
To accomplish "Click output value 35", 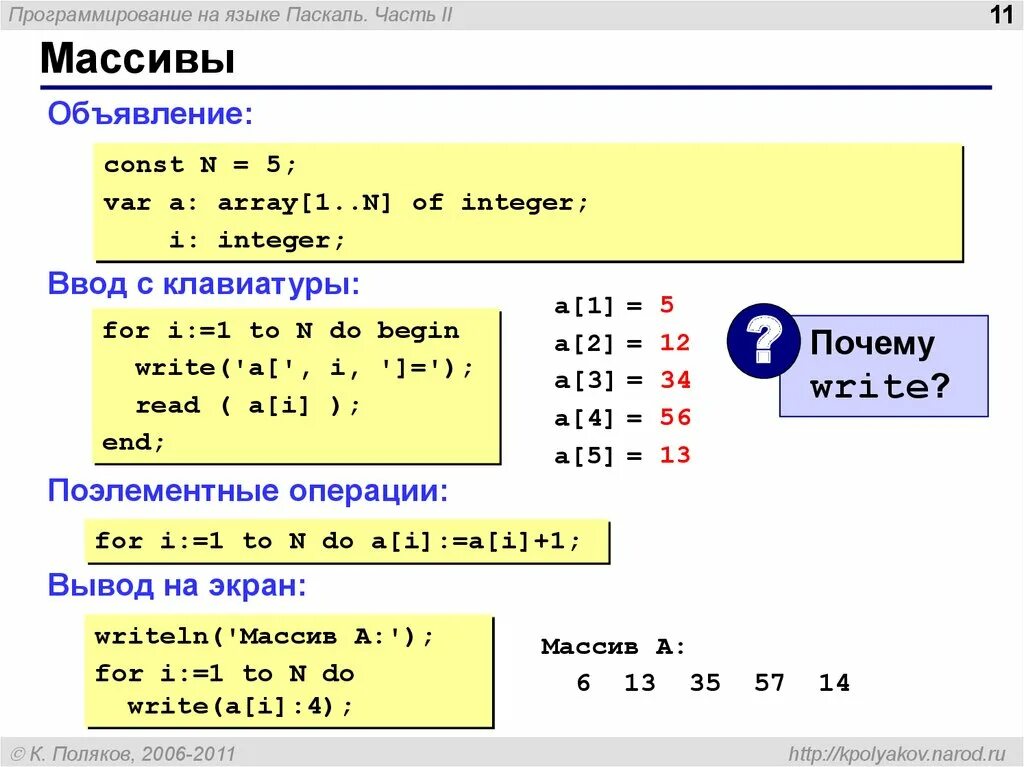I will tap(705, 683).
